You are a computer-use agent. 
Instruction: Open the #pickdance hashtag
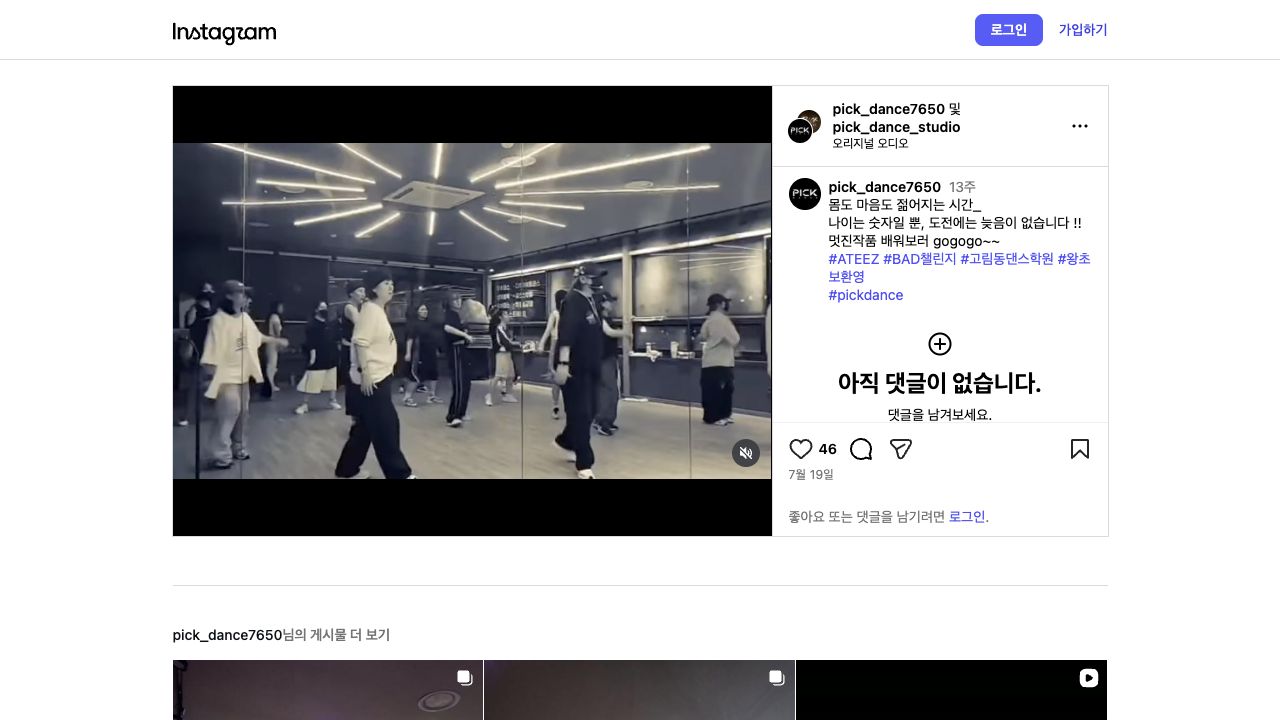866,295
